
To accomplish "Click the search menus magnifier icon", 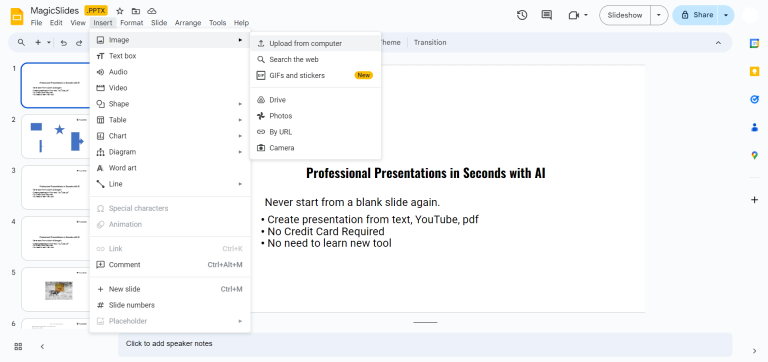I will coord(22,43).
